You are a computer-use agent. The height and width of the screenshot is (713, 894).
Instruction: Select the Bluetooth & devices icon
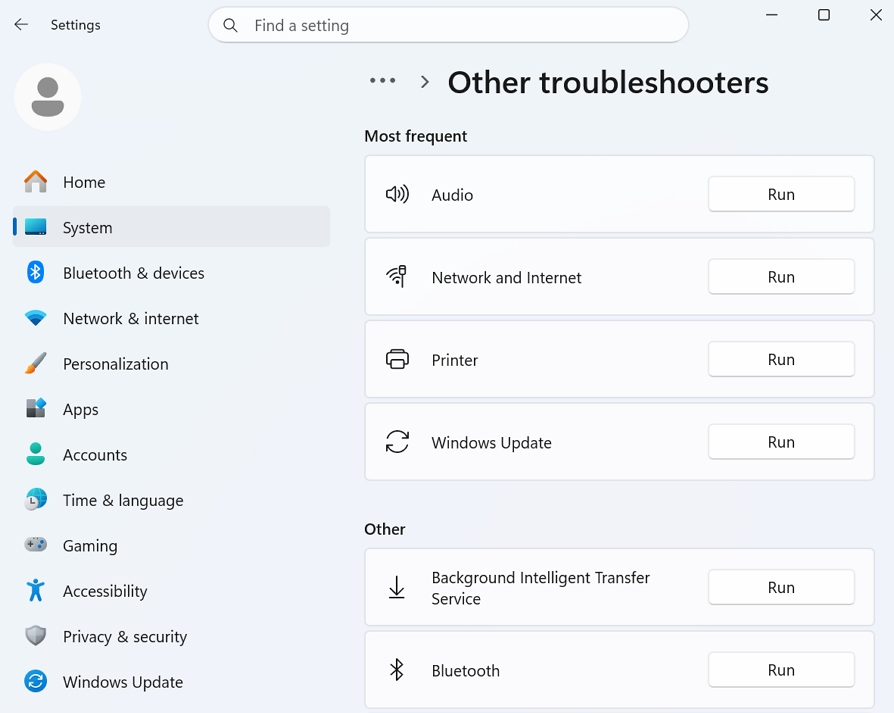36,273
